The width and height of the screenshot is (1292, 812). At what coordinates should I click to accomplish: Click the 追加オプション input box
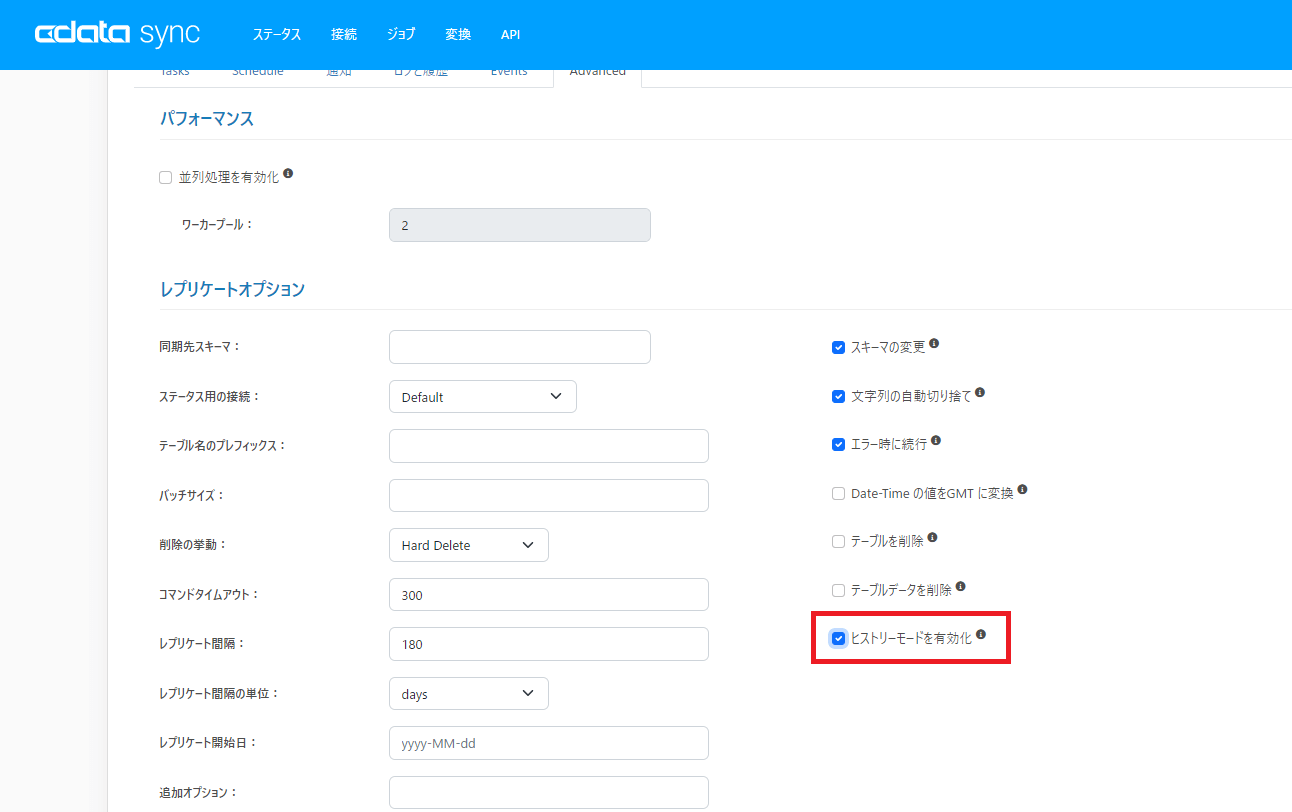point(549,792)
